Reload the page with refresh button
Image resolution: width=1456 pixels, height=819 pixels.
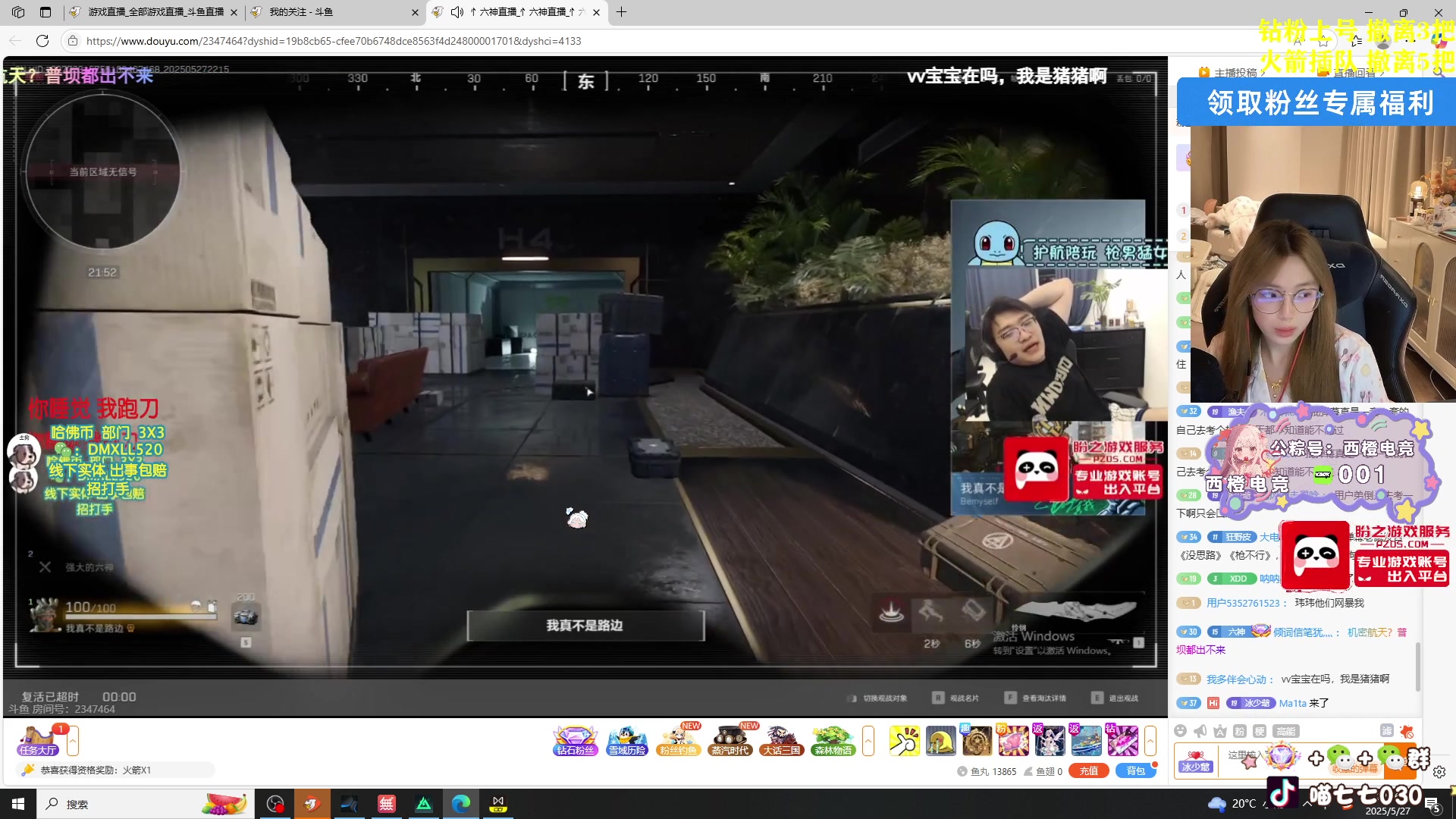(x=42, y=41)
